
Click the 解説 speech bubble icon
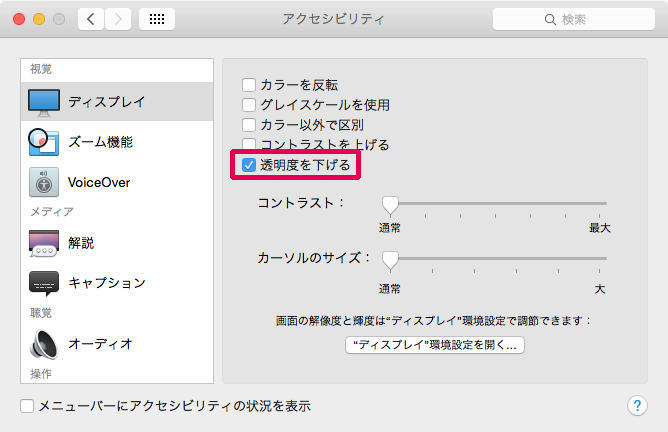[44, 243]
